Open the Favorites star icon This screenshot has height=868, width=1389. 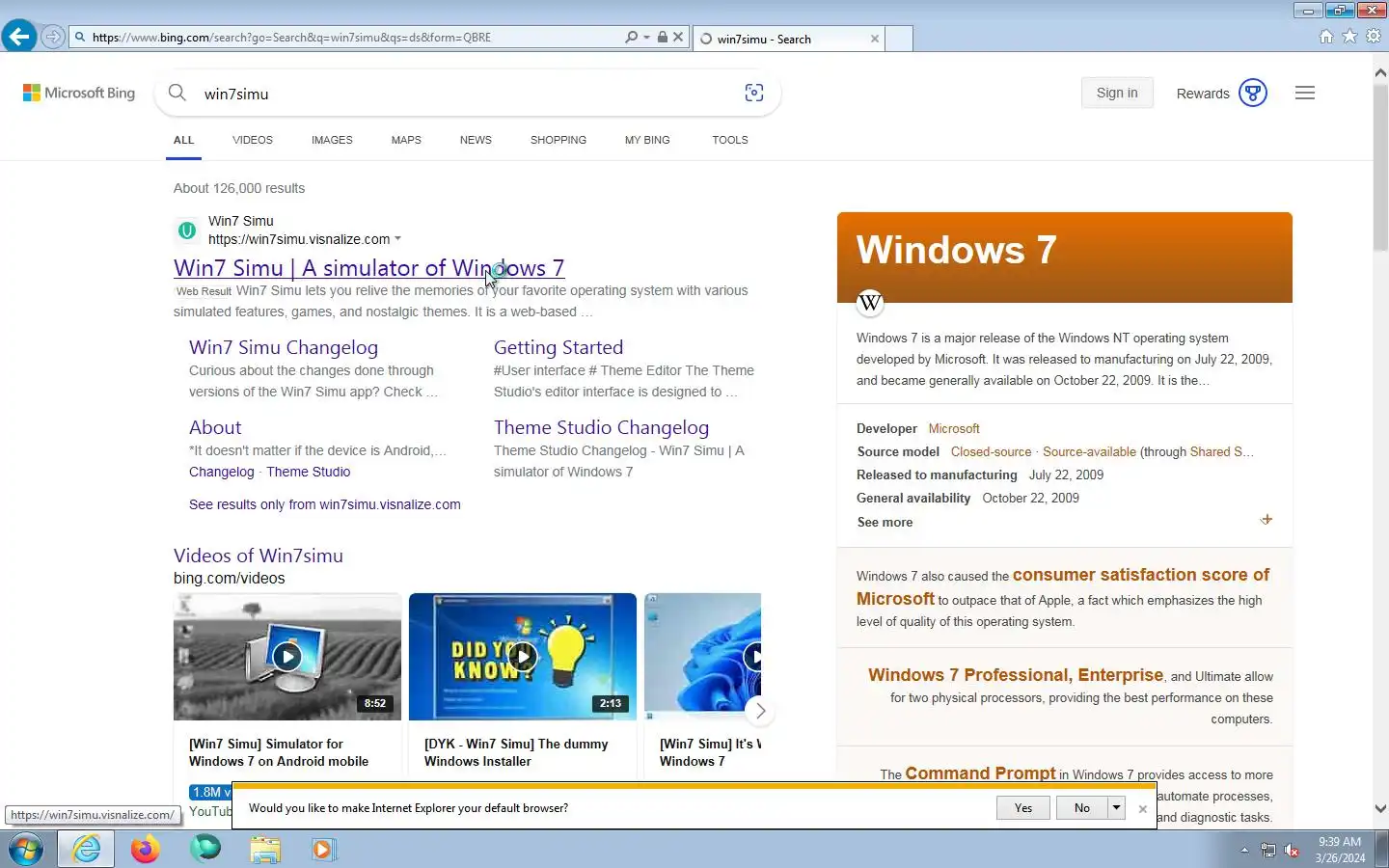[x=1349, y=36]
